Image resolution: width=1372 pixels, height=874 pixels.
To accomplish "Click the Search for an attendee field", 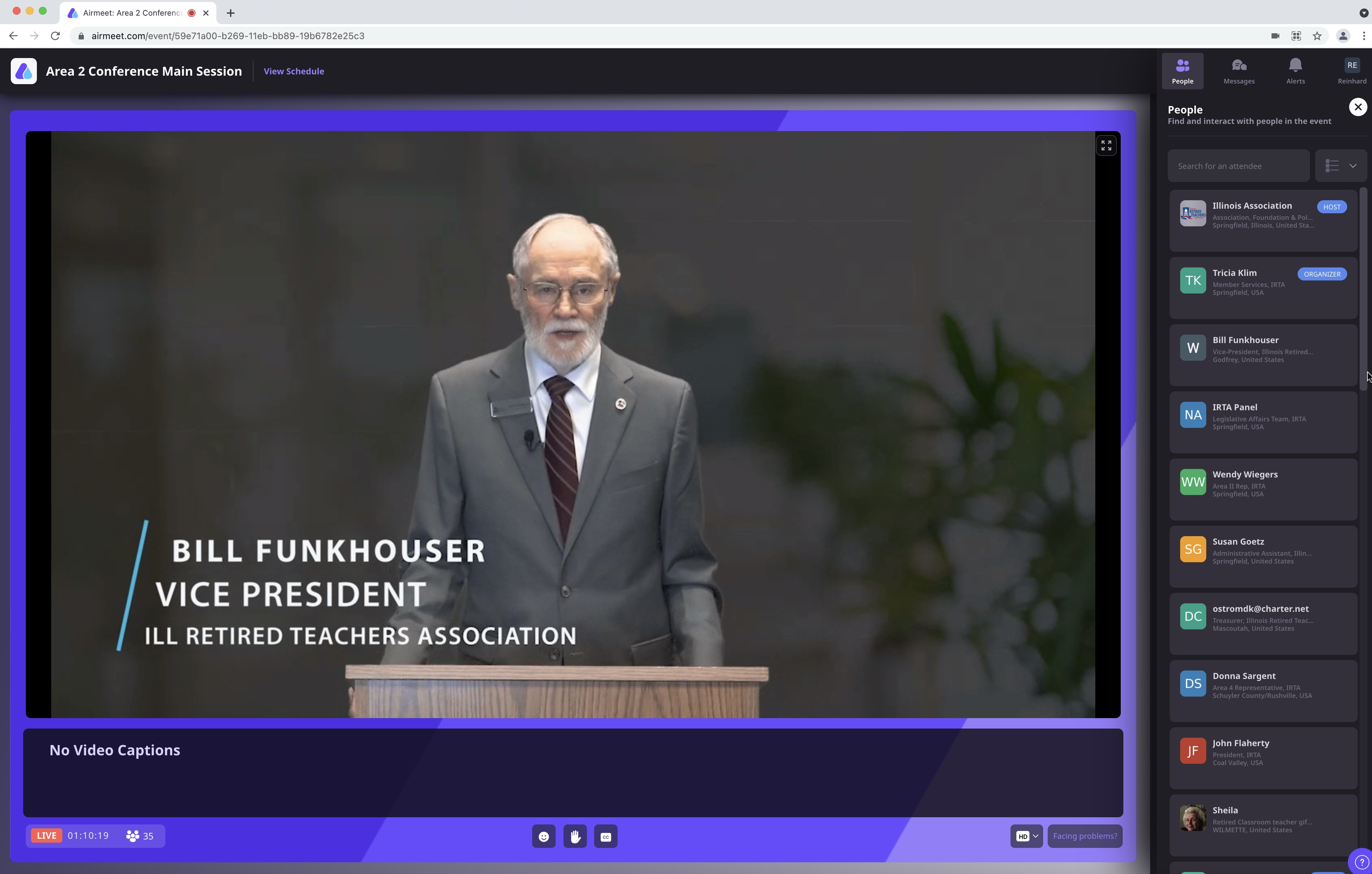I will [1238, 166].
